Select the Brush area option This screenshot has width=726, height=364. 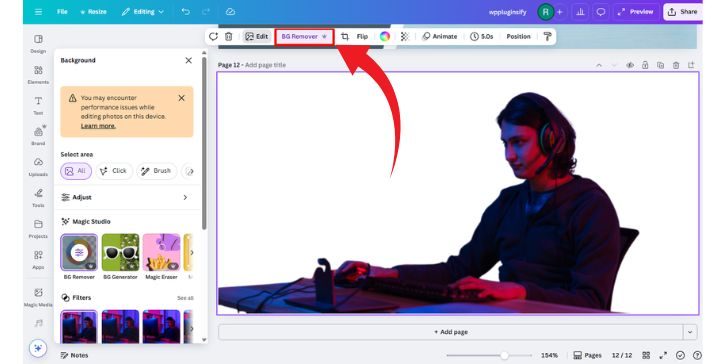click(x=156, y=171)
